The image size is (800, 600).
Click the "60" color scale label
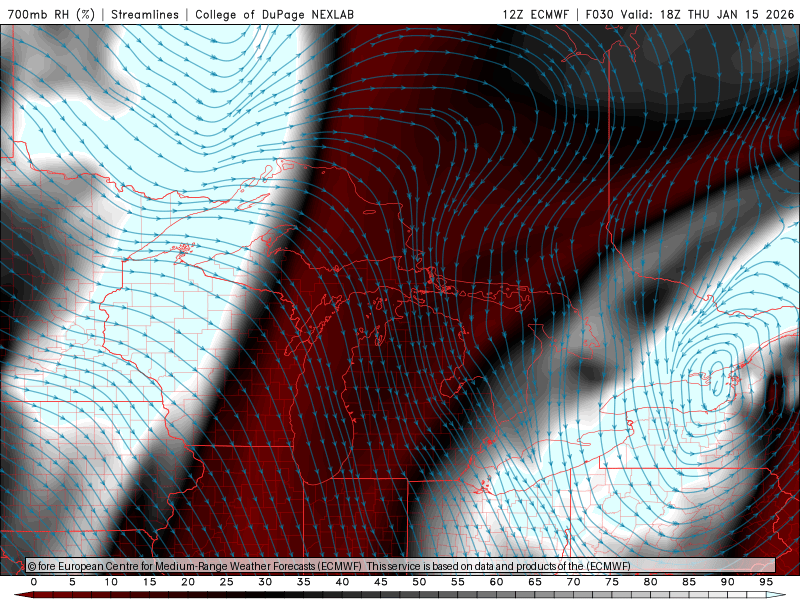coord(496,582)
